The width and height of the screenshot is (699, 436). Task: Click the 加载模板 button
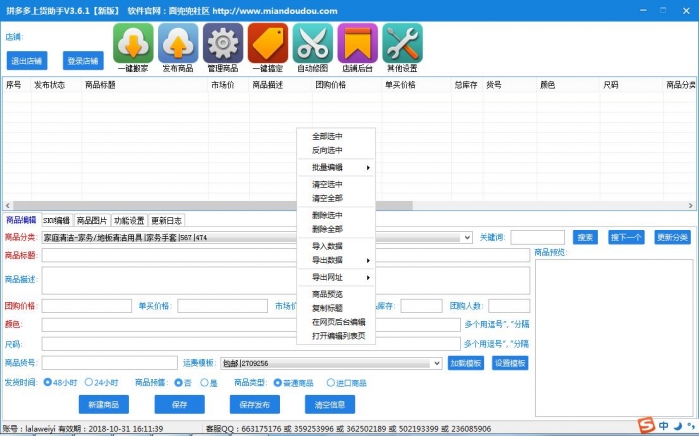(x=466, y=363)
